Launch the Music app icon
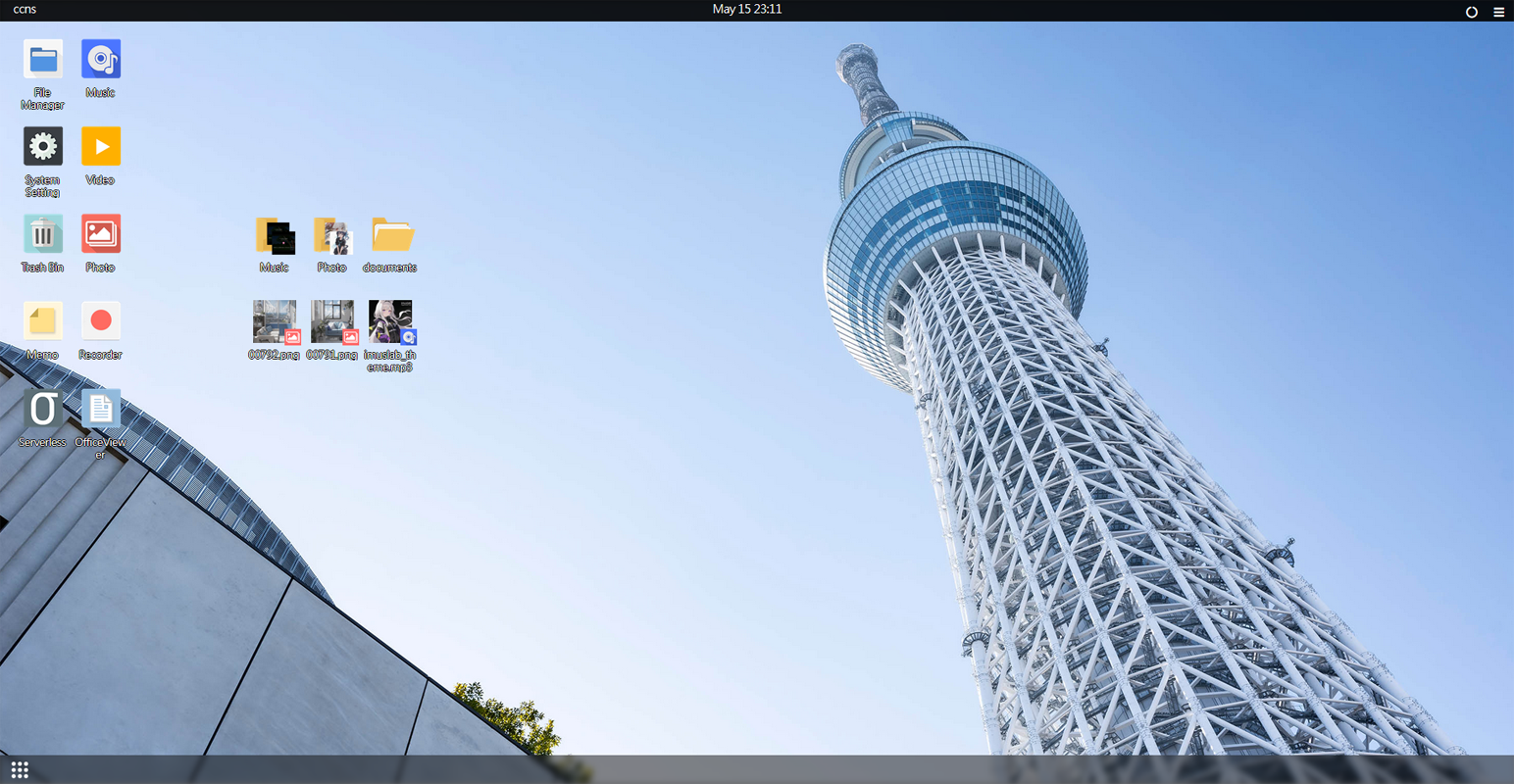Viewport: 1514px width, 784px height. [x=100, y=61]
